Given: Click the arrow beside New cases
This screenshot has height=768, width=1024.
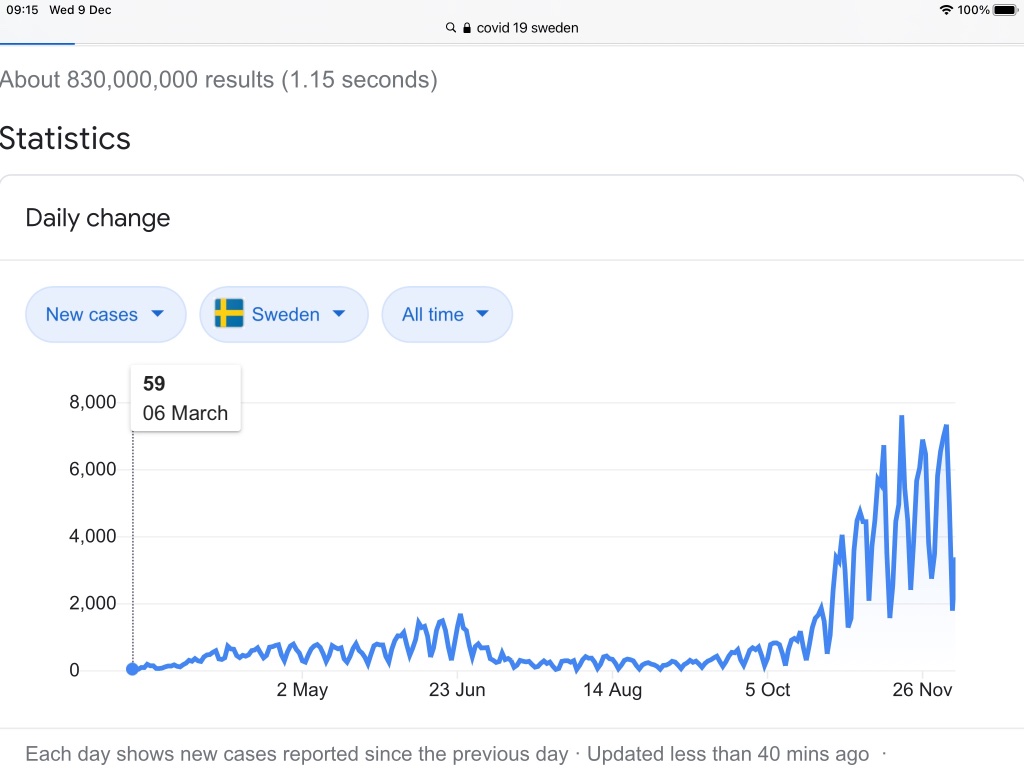Looking at the screenshot, I should coord(157,314).
